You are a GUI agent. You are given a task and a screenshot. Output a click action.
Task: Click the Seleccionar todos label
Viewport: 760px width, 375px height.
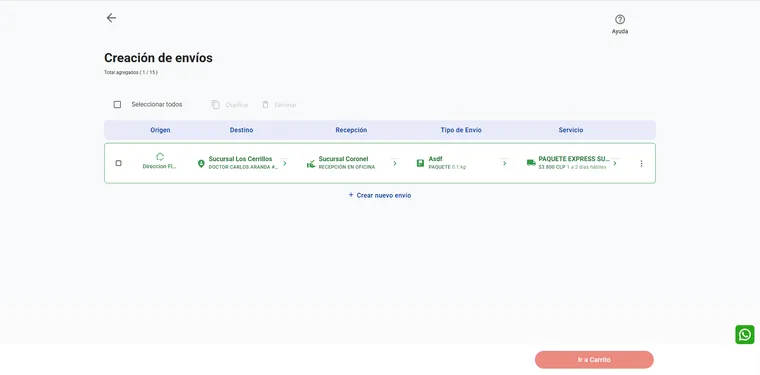(x=157, y=105)
